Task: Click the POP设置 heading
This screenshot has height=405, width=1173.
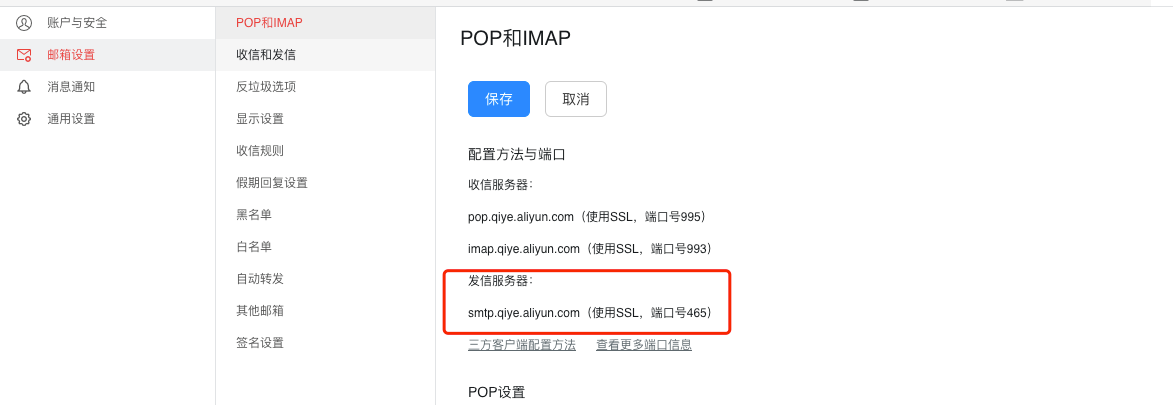Action: click(497, 392)
